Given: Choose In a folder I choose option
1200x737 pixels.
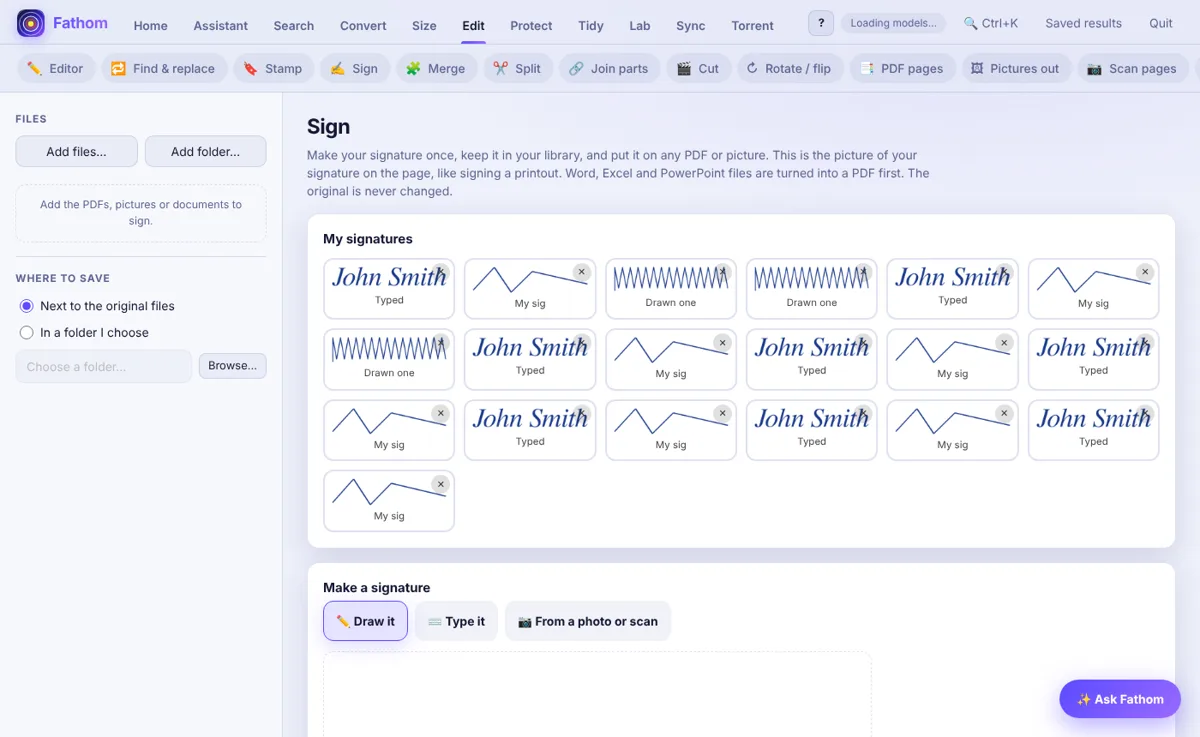Looking at the screenshot, I should pos(84,332).
